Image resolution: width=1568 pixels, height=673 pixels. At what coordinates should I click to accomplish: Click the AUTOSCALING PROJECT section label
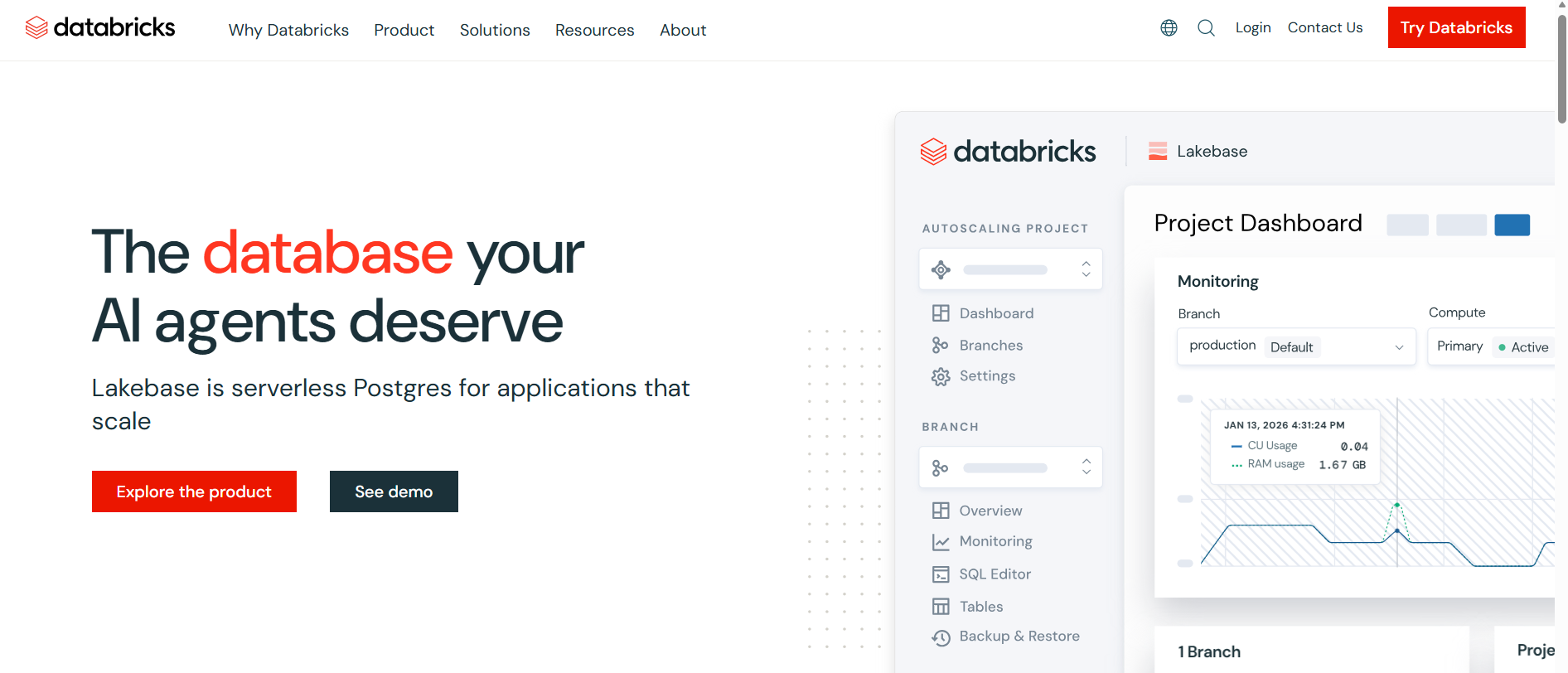click(1005, 229)
